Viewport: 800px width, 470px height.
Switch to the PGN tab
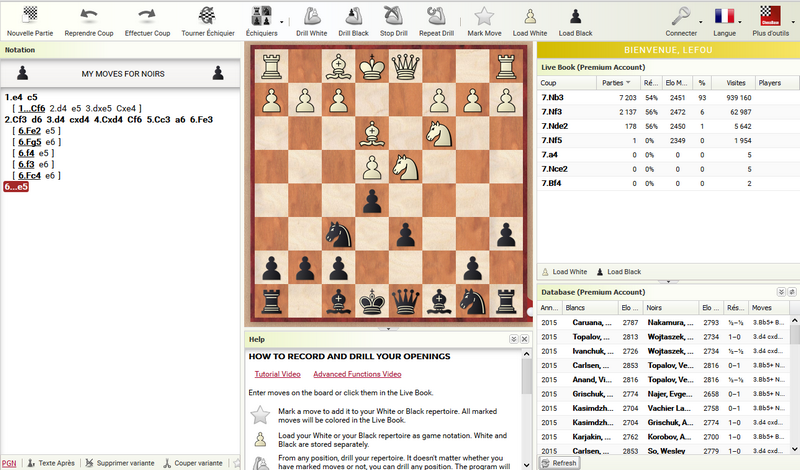(9, 463)
